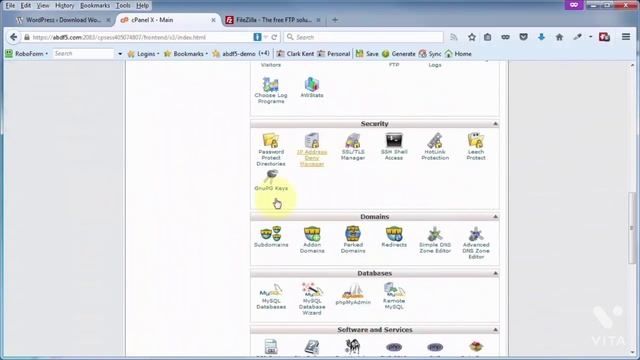The width and height of the screenshot is (640, 360).
Task: Collapse the Software and Services section
Action: click(495, 329)
